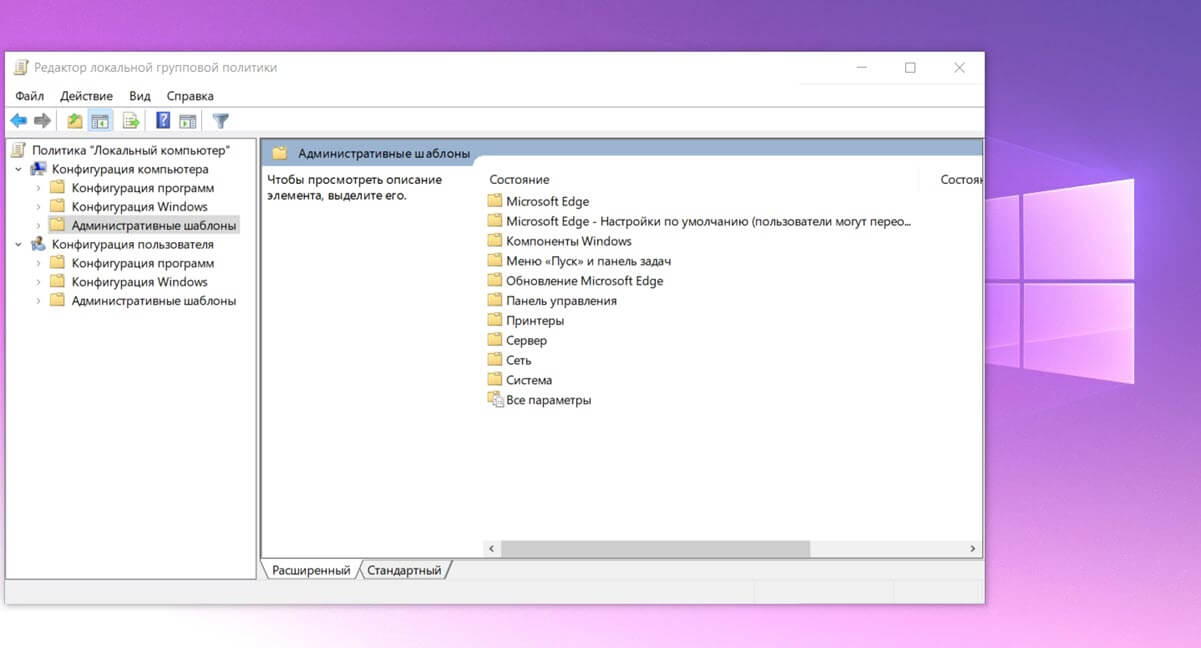Click the Back arrow in toolbar
The image size is (1201, 648).
click(x=18, y=121)
